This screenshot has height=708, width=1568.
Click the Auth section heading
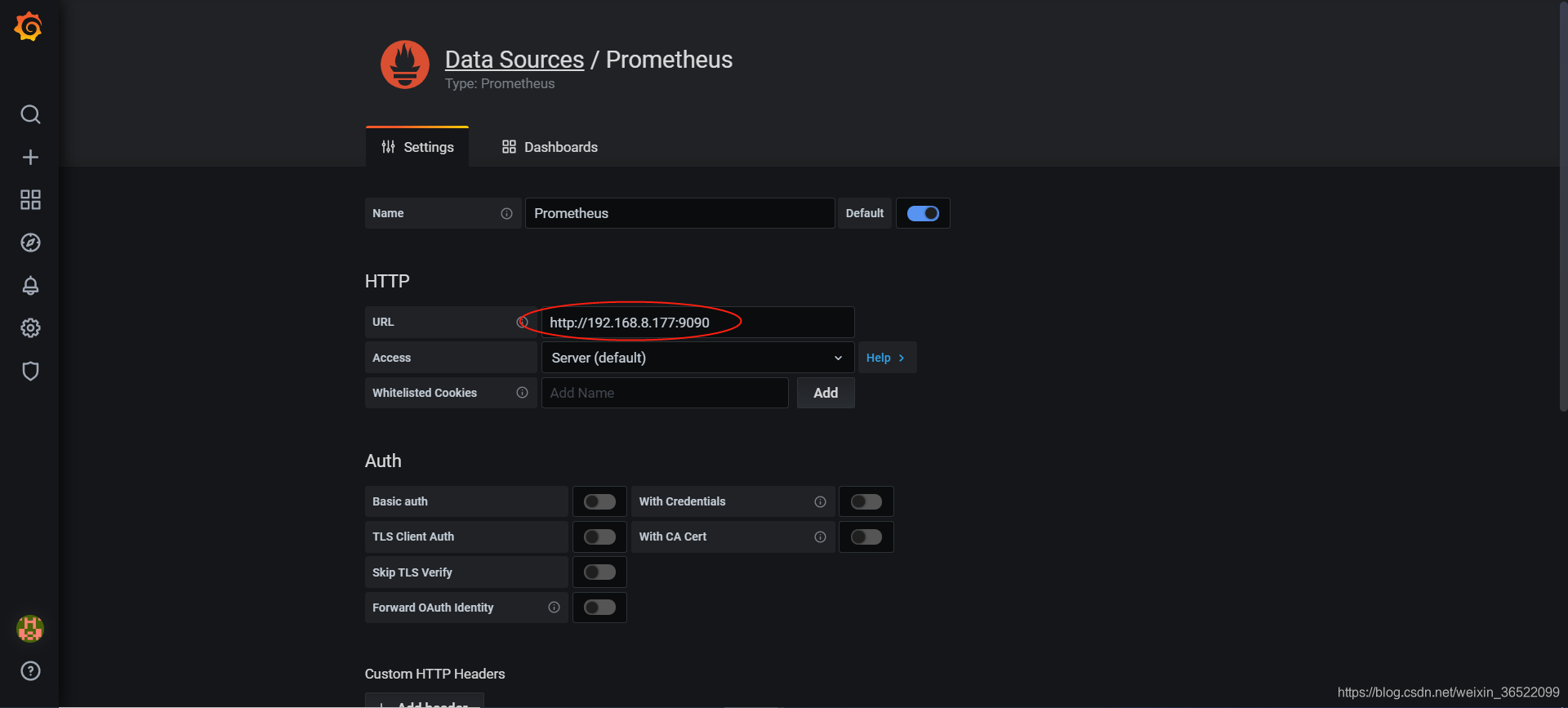(383, 461)
